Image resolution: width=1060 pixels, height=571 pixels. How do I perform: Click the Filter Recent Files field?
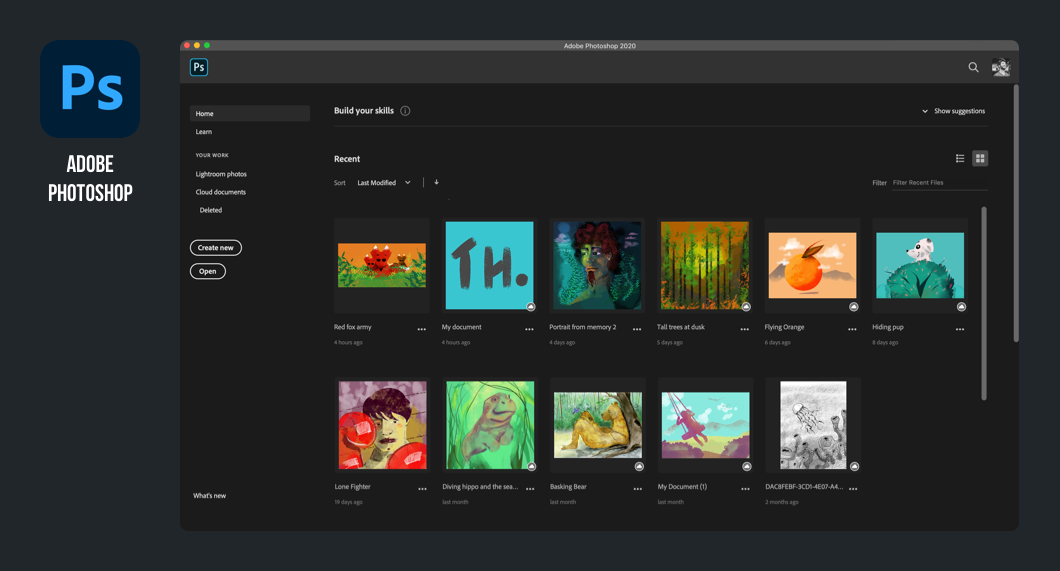click(x=940, y=182)
